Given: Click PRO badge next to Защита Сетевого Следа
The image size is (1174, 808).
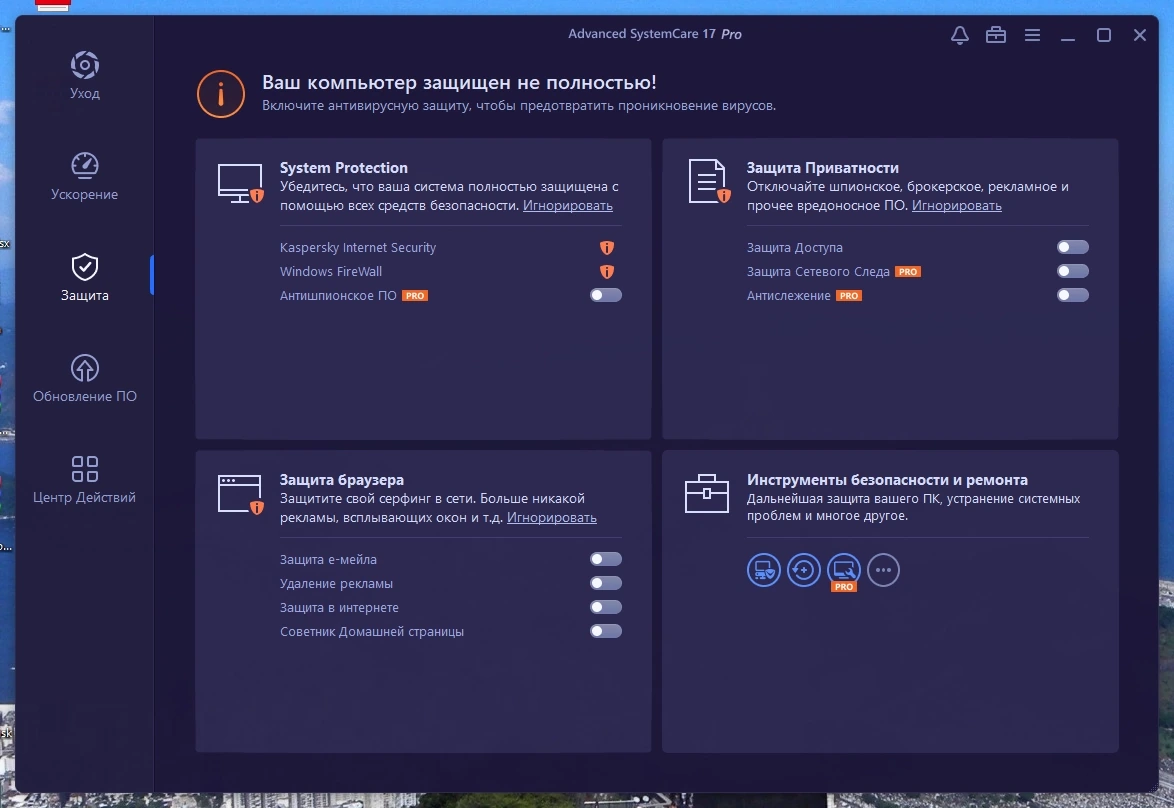Looking at the screenshot, I should 908,272.
